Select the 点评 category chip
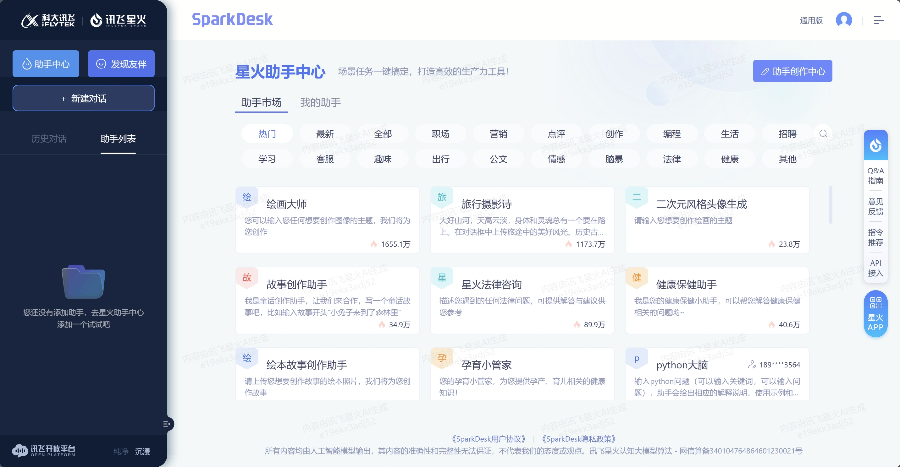 pos(556,134)
